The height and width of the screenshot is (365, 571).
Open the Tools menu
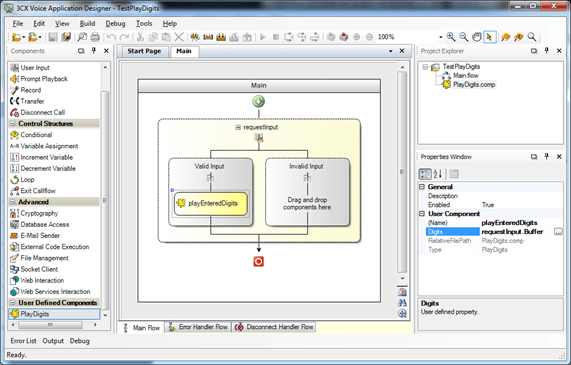pyautogui.click(x=144, y=23)
